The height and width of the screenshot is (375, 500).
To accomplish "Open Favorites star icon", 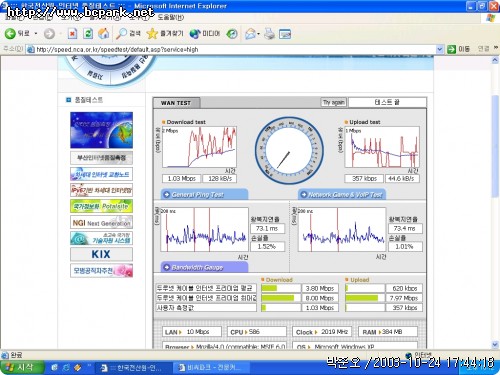I will click(152, 33).
